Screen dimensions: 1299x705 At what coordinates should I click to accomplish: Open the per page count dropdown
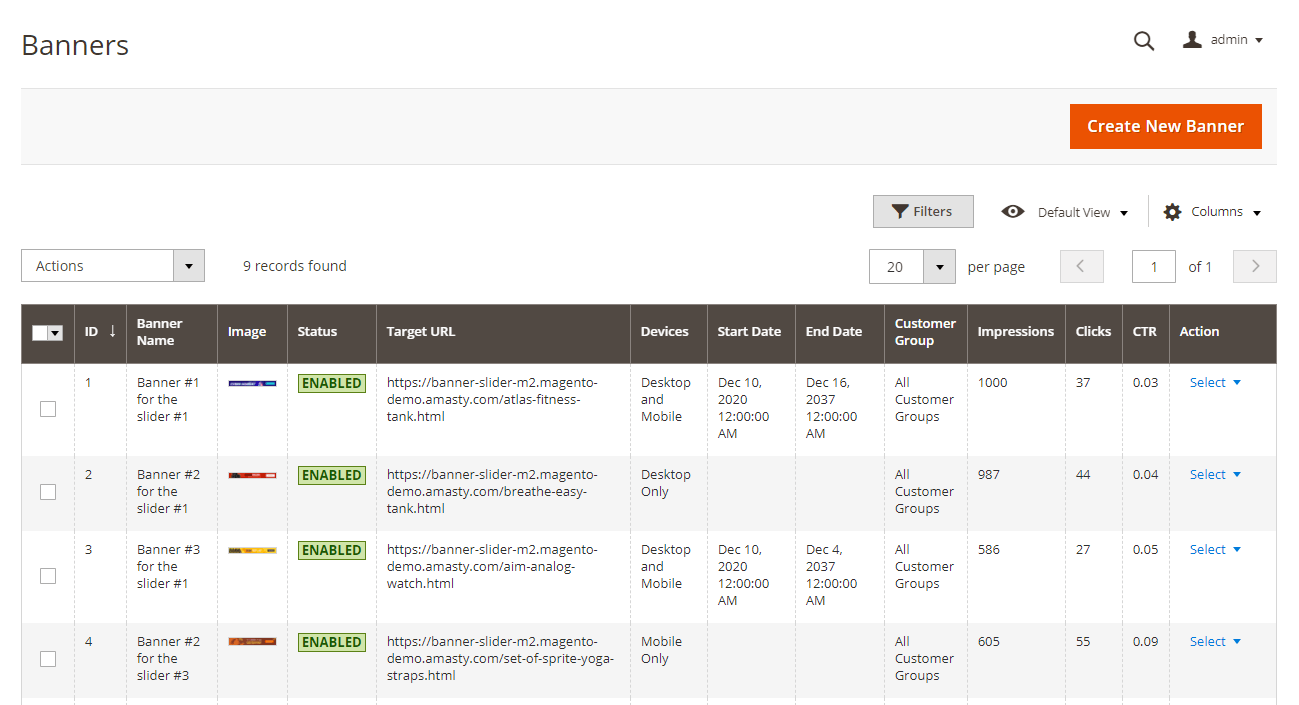tap(939, 267)
